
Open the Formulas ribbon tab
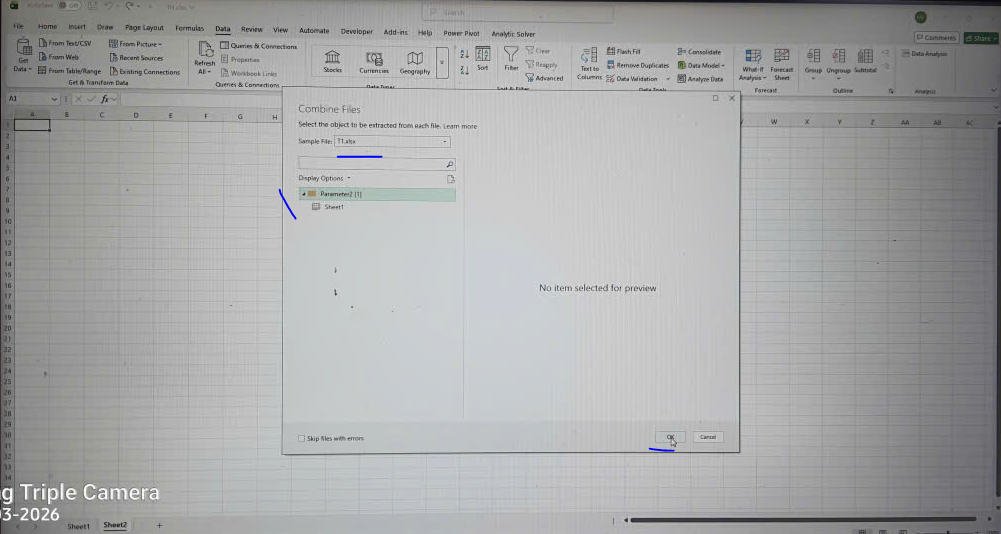point(189,28)
